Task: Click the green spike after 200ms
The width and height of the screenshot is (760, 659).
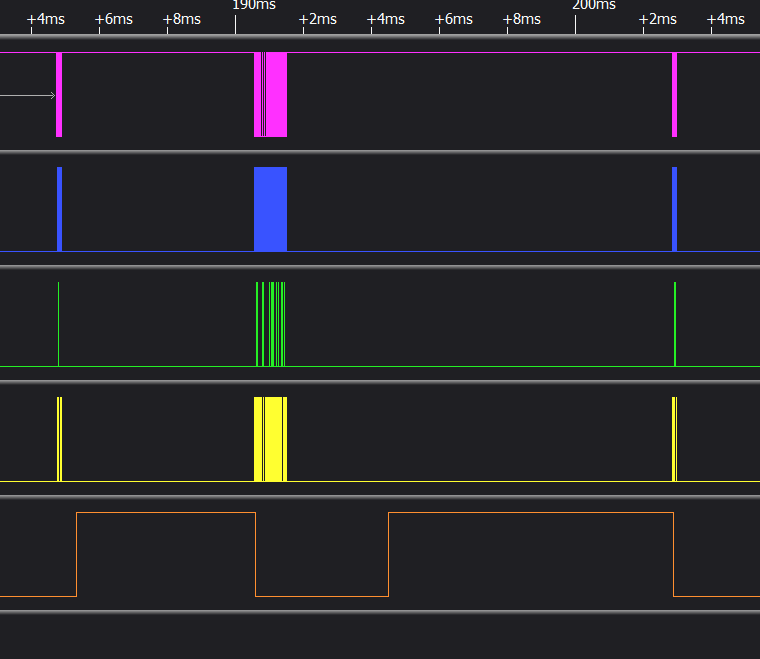Action: pyautogui.click(x=675, y=324)
